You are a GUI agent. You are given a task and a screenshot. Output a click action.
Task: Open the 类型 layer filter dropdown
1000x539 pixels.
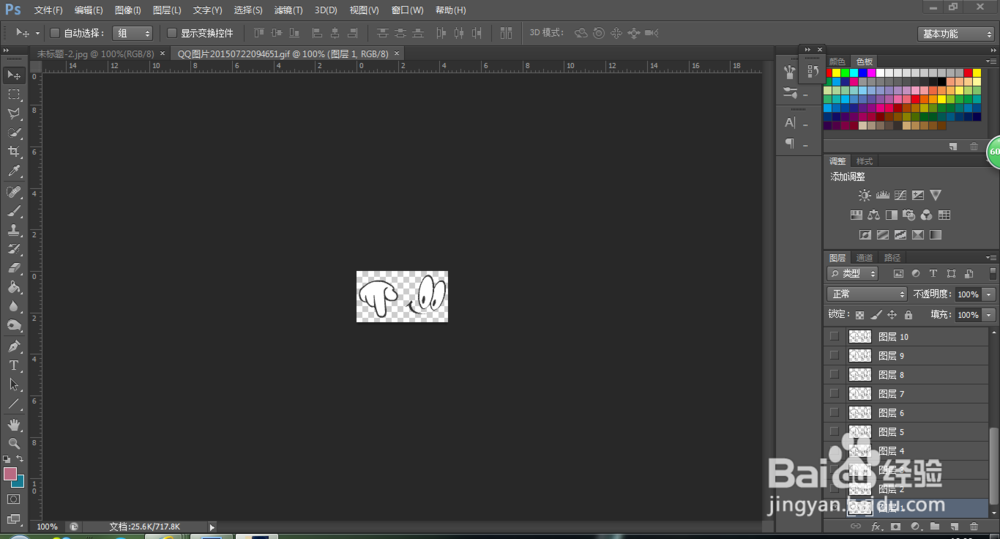853,274
